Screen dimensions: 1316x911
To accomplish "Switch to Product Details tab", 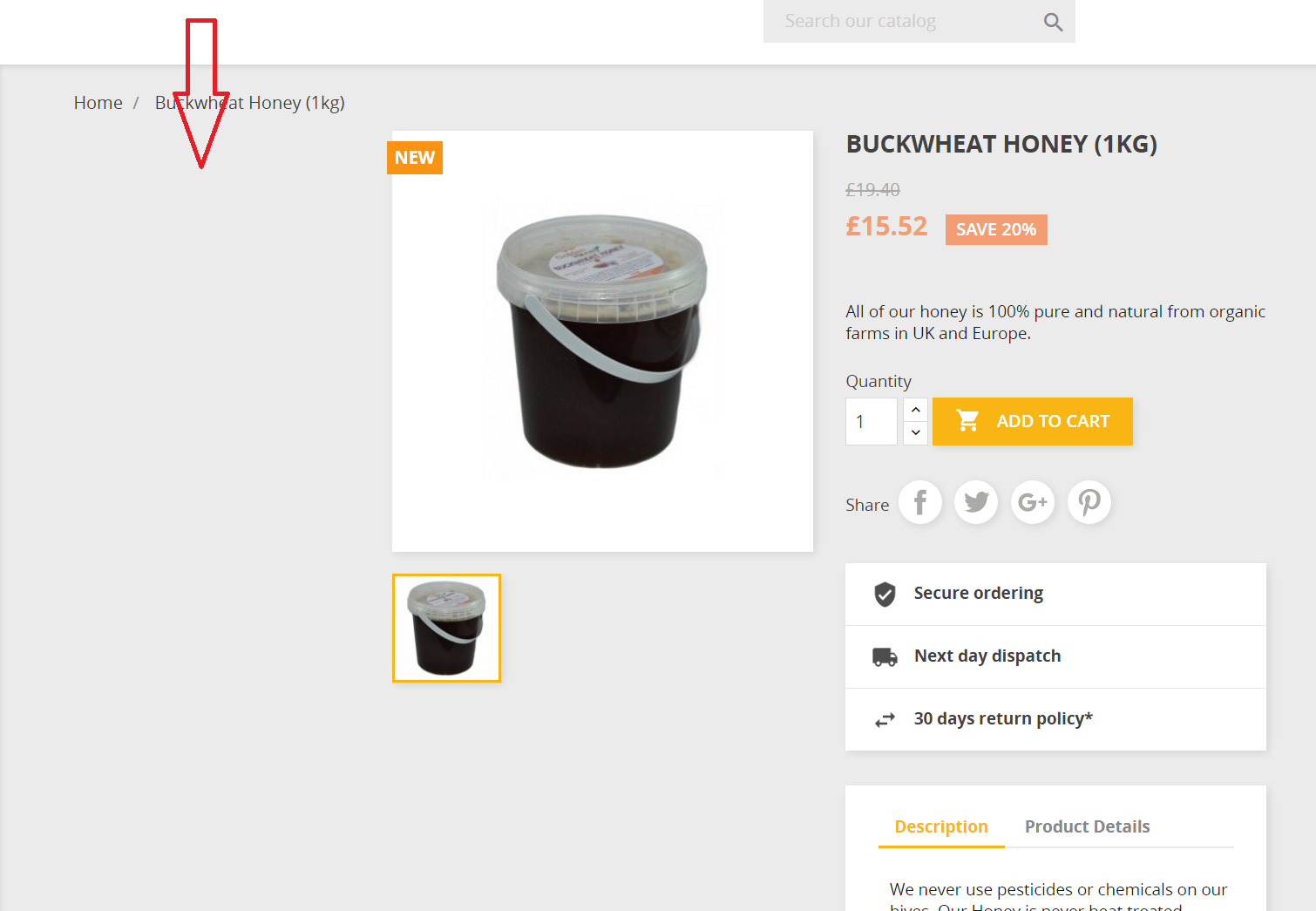I will pyautogui.click(x=1087, y=826).
